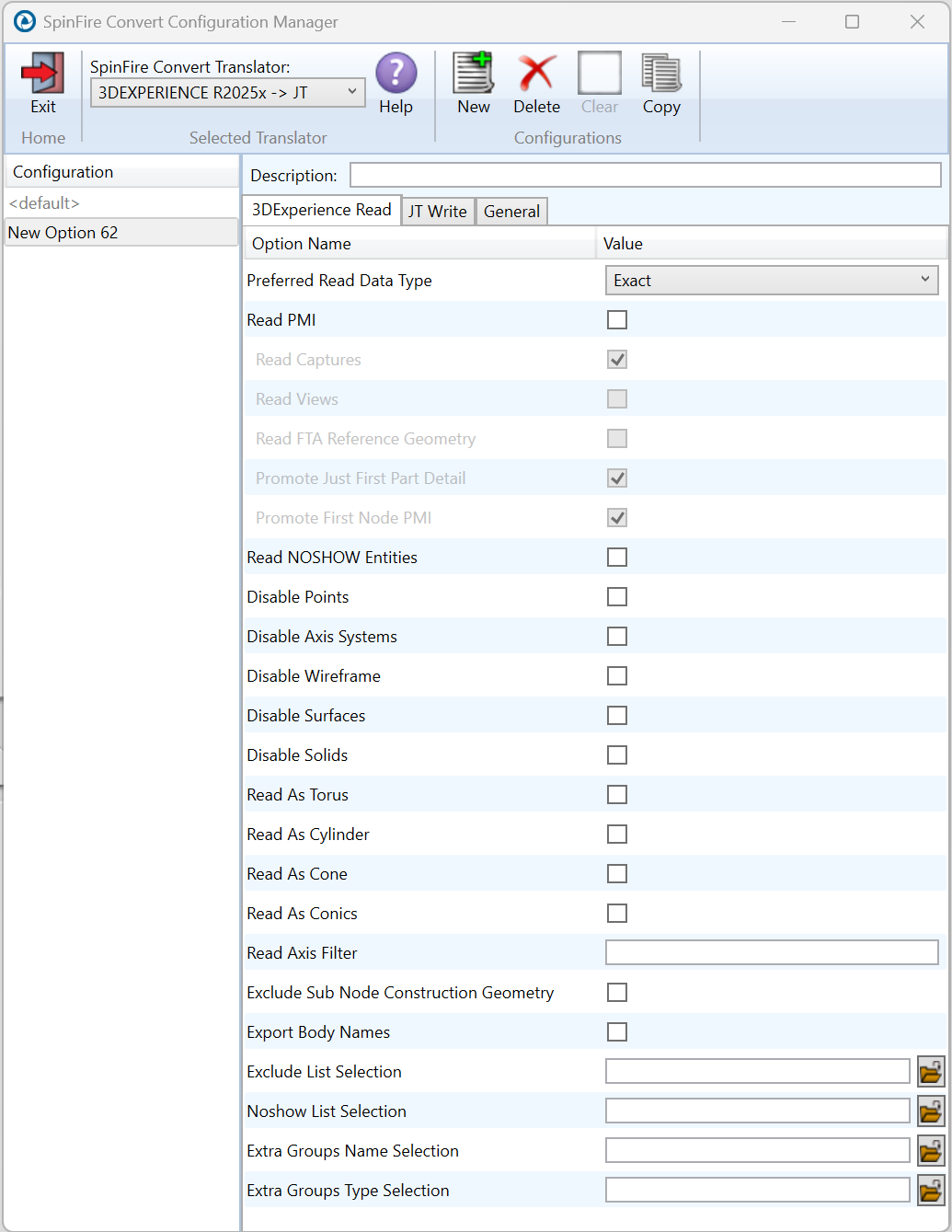This screenshot has width=952, height=1232.
Task: Browse folder for Noshow List Selection
Action: click(931, 1111)
